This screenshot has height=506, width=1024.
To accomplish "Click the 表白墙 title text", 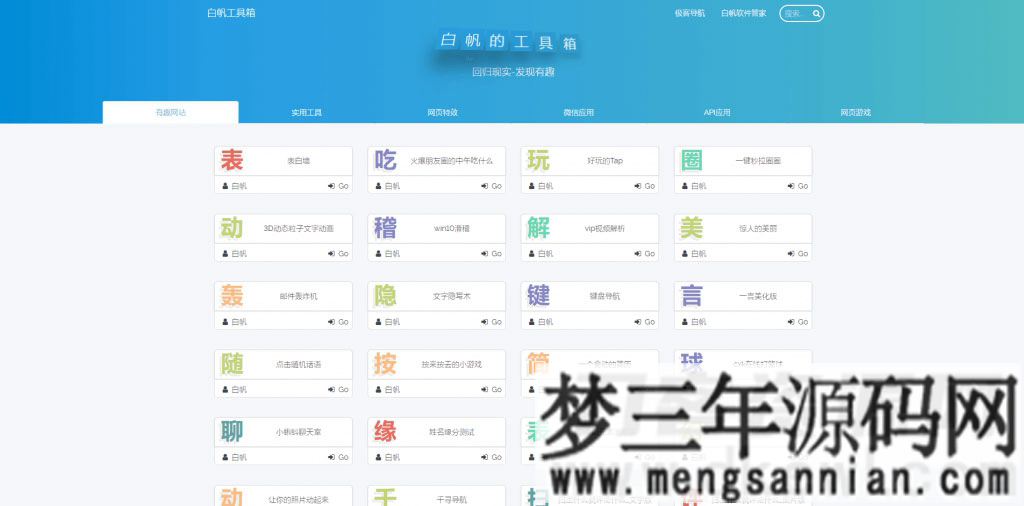I will pos(298,161).
